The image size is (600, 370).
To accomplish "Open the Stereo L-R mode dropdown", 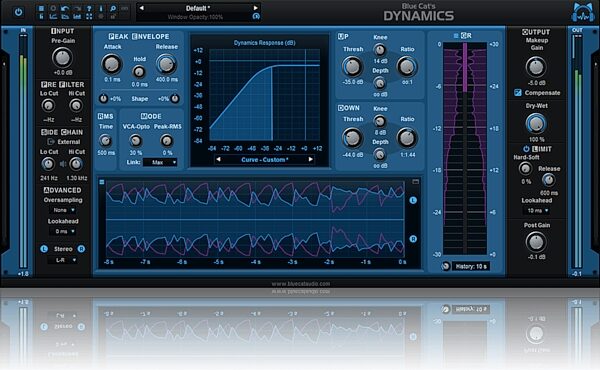I will [63, 260].
